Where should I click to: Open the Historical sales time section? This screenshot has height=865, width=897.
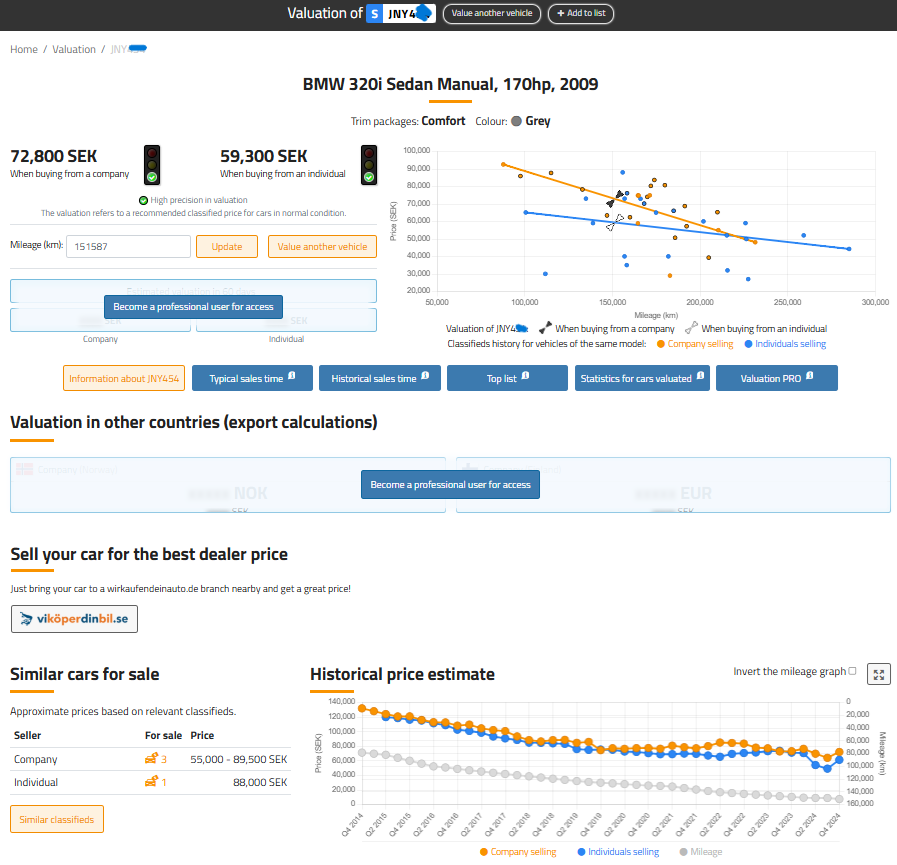coord(379,378)
